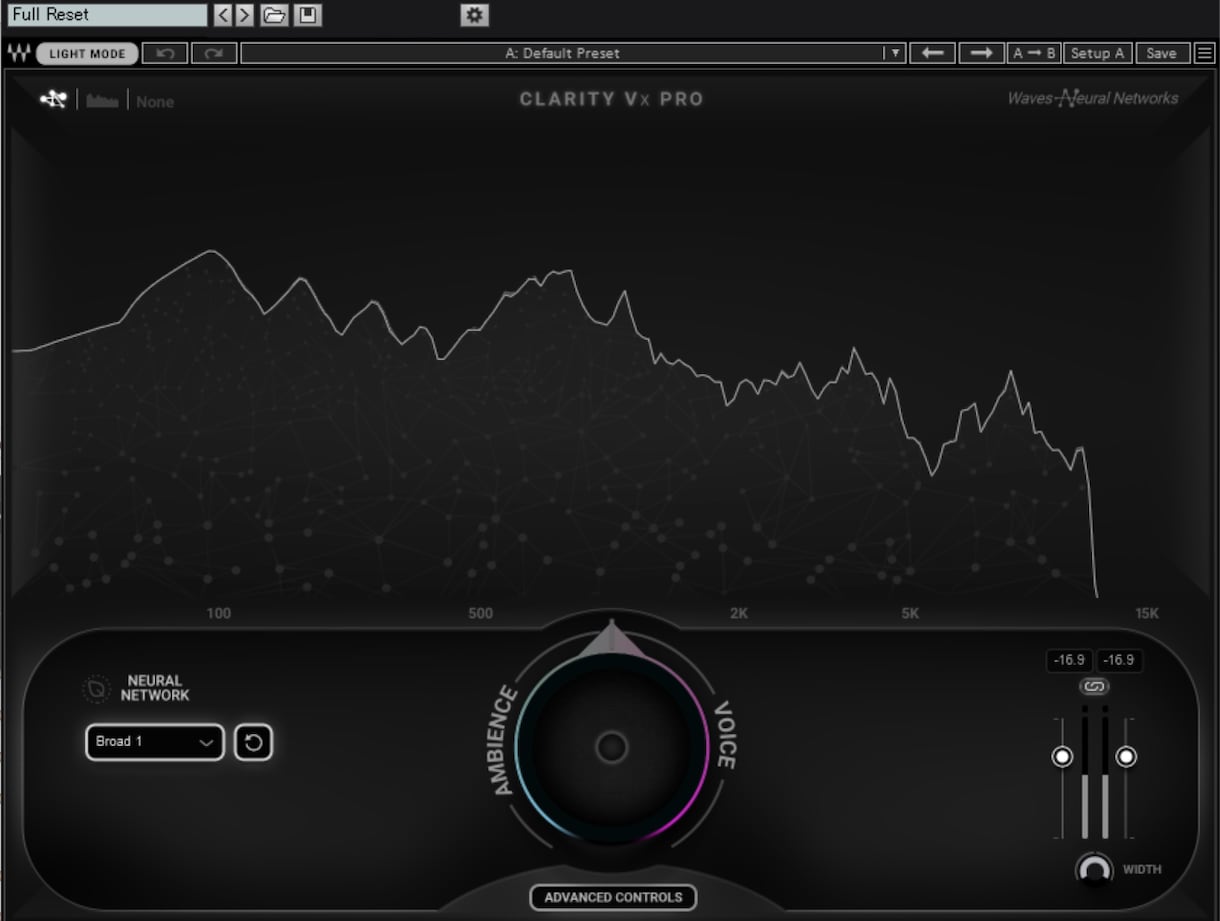Open the Broad 1 neural network dropdown
The width and height of the screenshot is (1220, 921).
[x=155, y=742]
